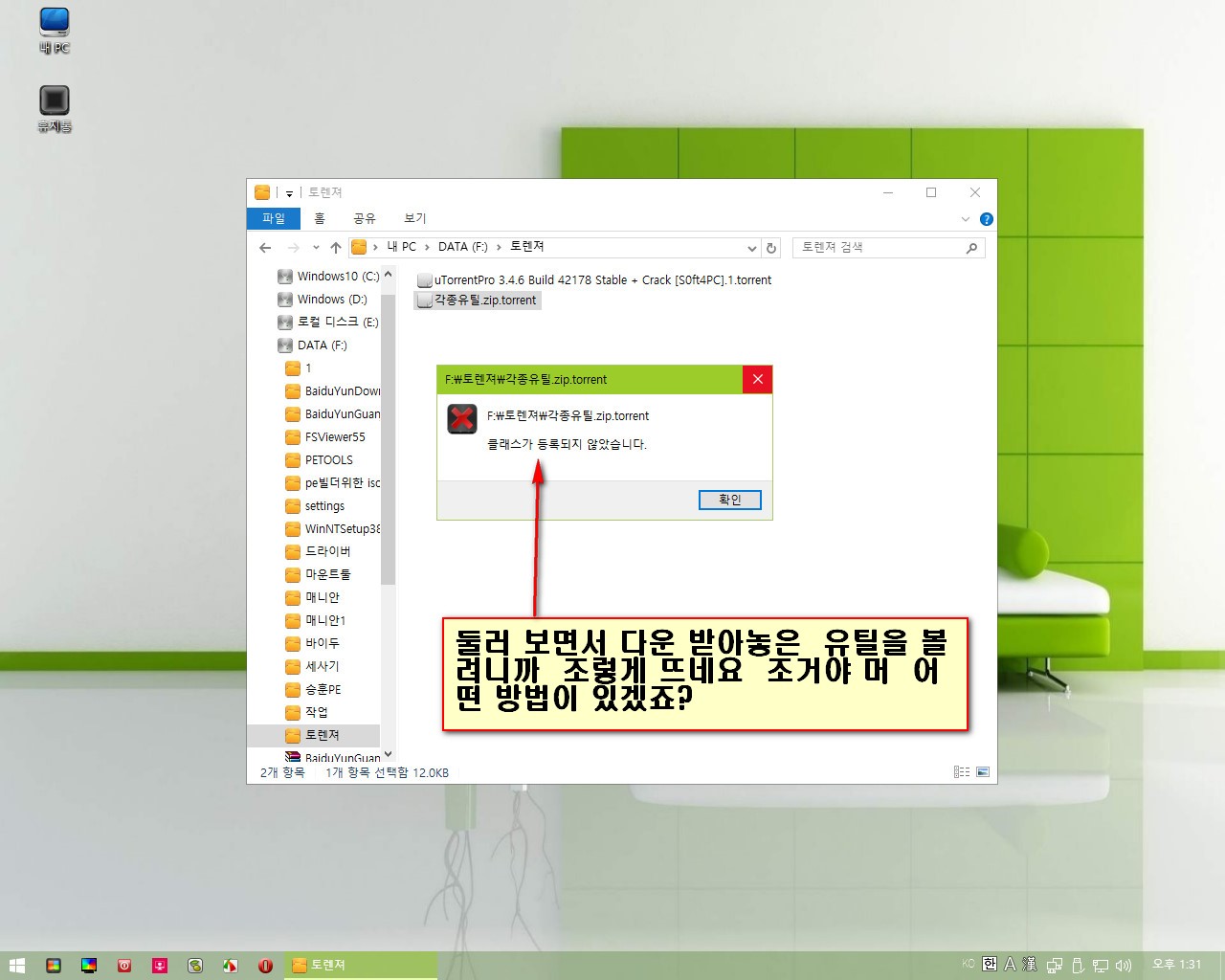Select 로컬 디스크 (E:) in tree
Screen dimensions: 1225x980
point(328,323)
